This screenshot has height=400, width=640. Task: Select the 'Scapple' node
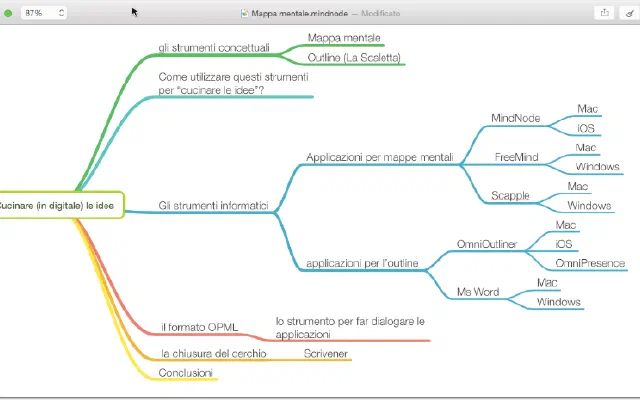510,196
